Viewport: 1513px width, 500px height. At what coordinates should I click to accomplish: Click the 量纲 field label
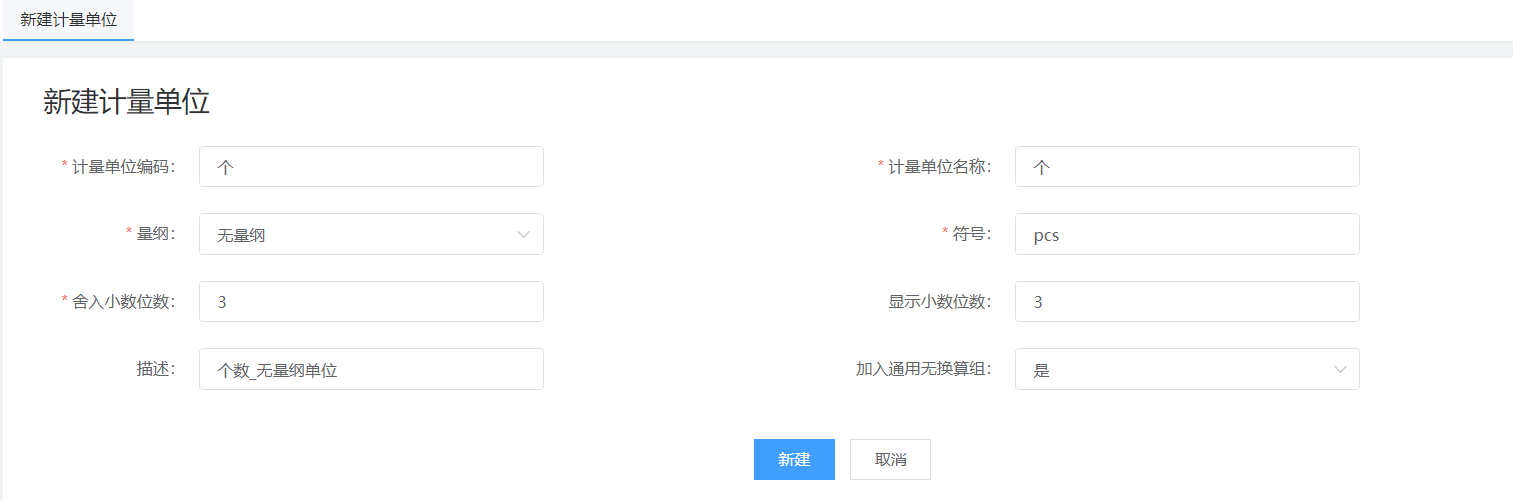click(155, 234)
